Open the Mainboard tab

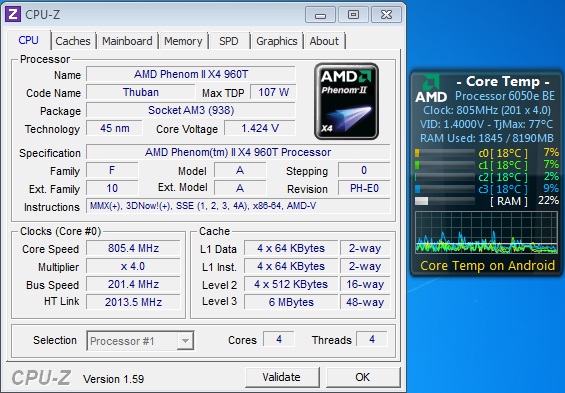127,41
